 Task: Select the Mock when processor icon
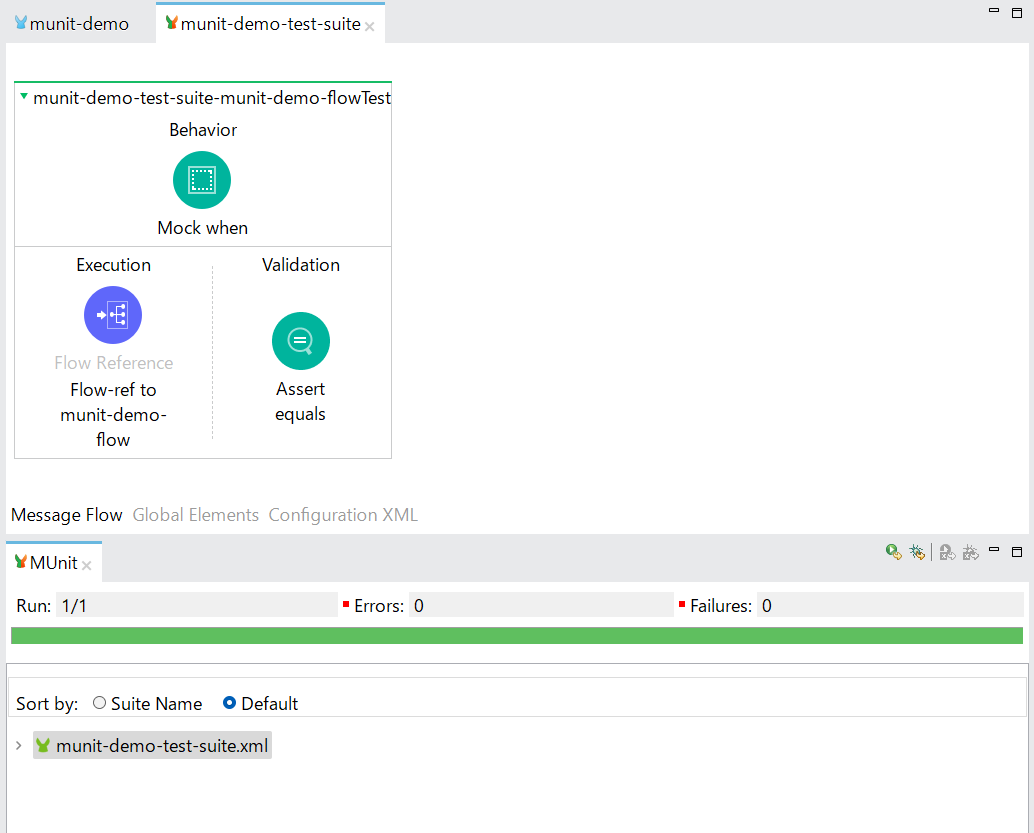click(x=202, y=180)
